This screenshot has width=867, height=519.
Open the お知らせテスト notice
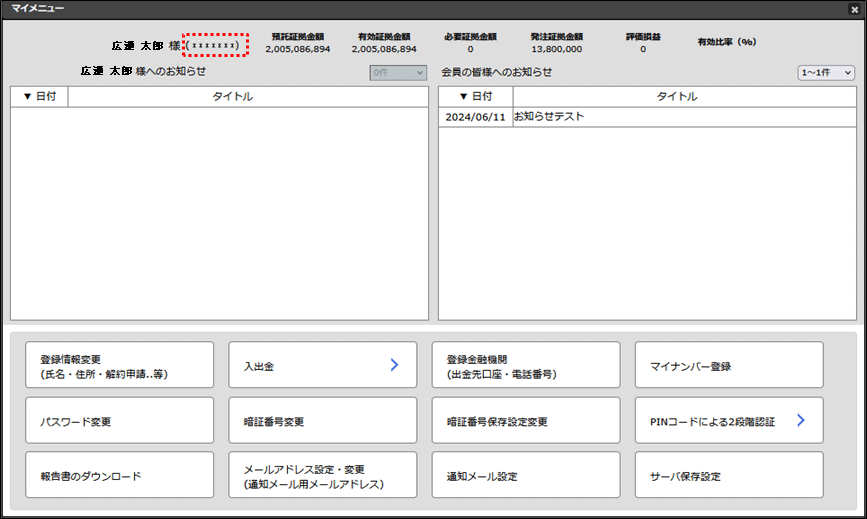pos(549,117)
